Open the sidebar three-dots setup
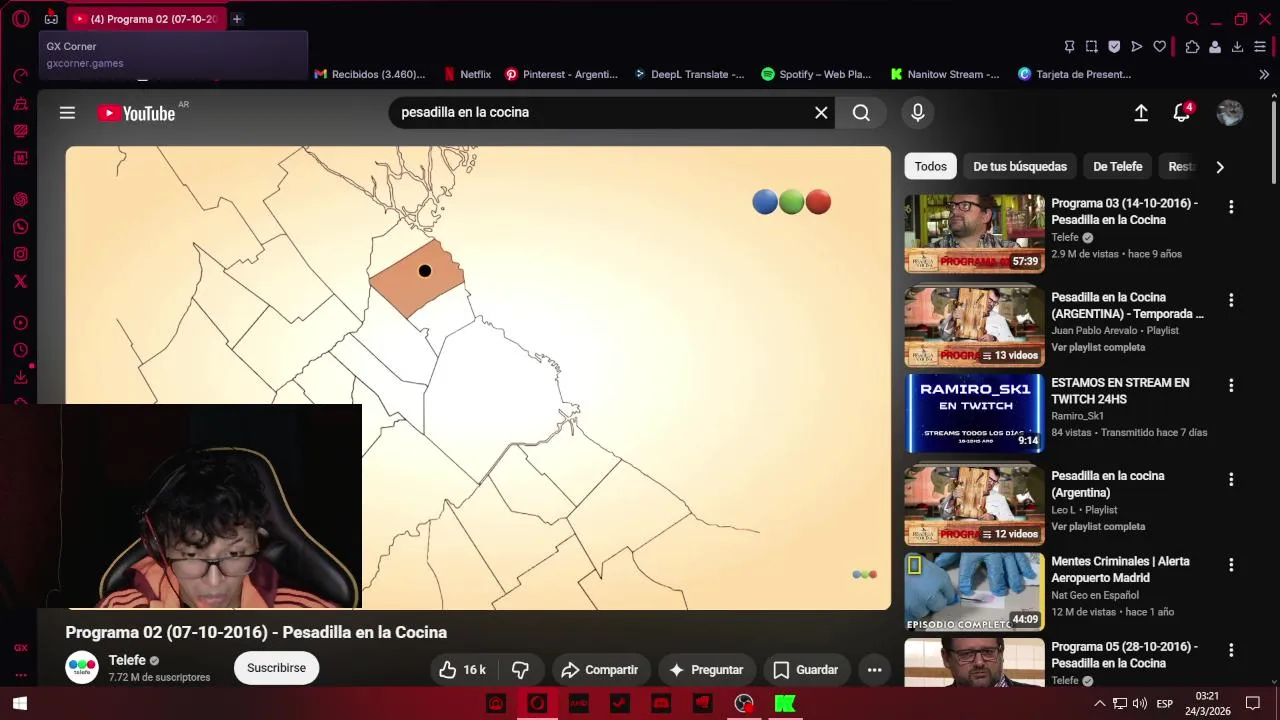The image size is (1280, 720). click(20, 675)
